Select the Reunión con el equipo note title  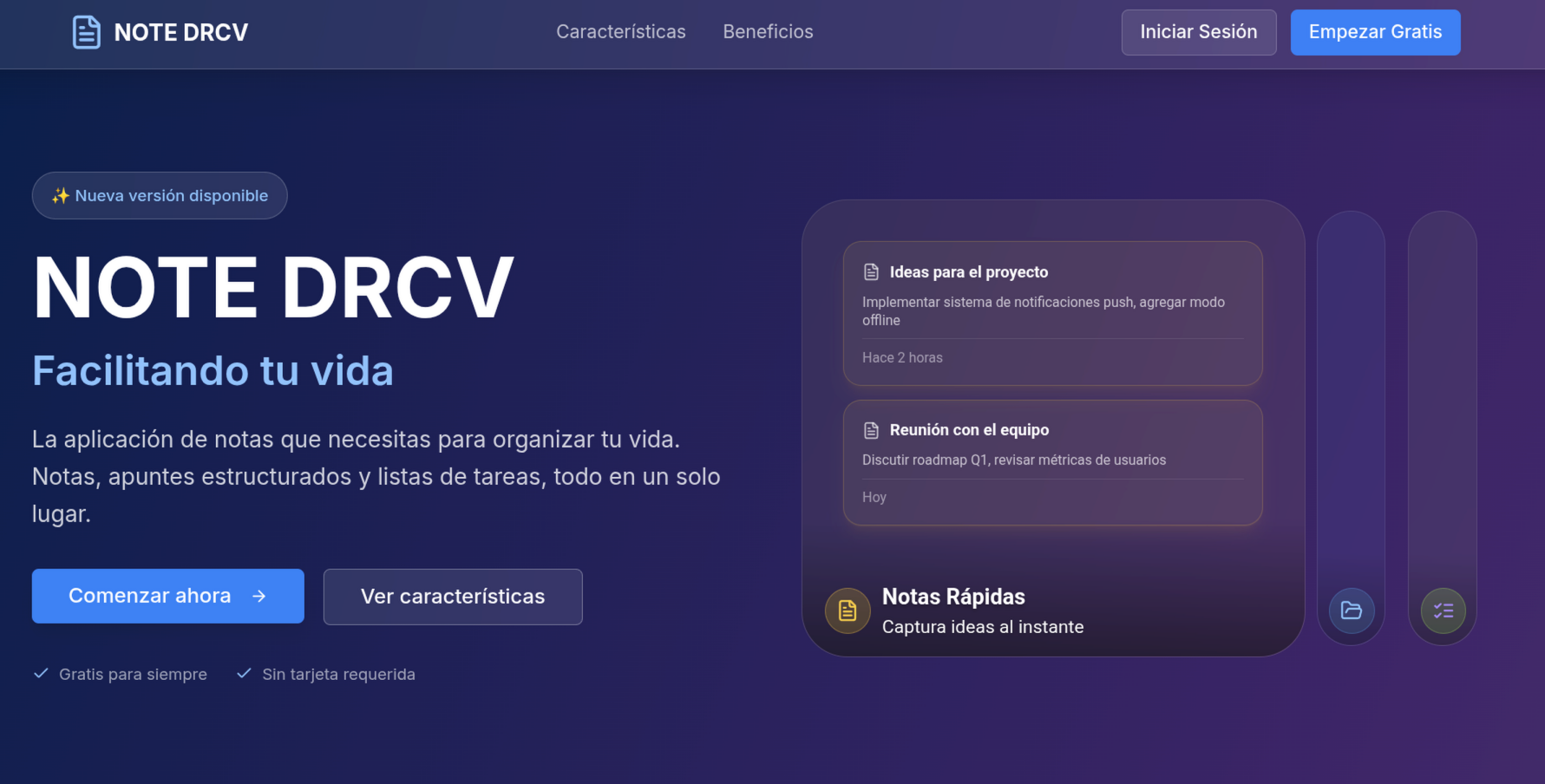[969, 430]
